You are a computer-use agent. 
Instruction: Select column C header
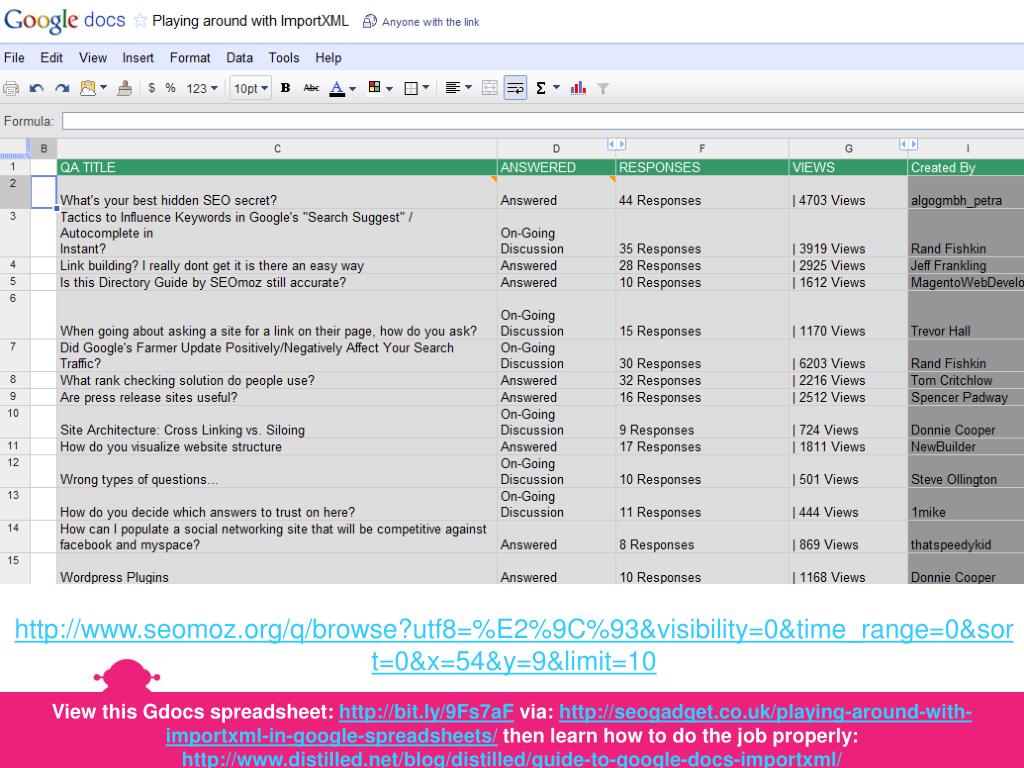(x=277, y=148)
